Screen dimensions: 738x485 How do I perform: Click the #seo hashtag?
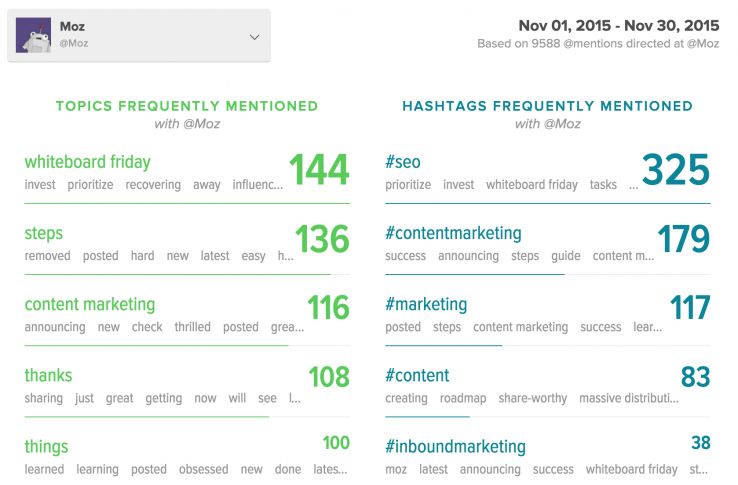click(x=402, y=162)
